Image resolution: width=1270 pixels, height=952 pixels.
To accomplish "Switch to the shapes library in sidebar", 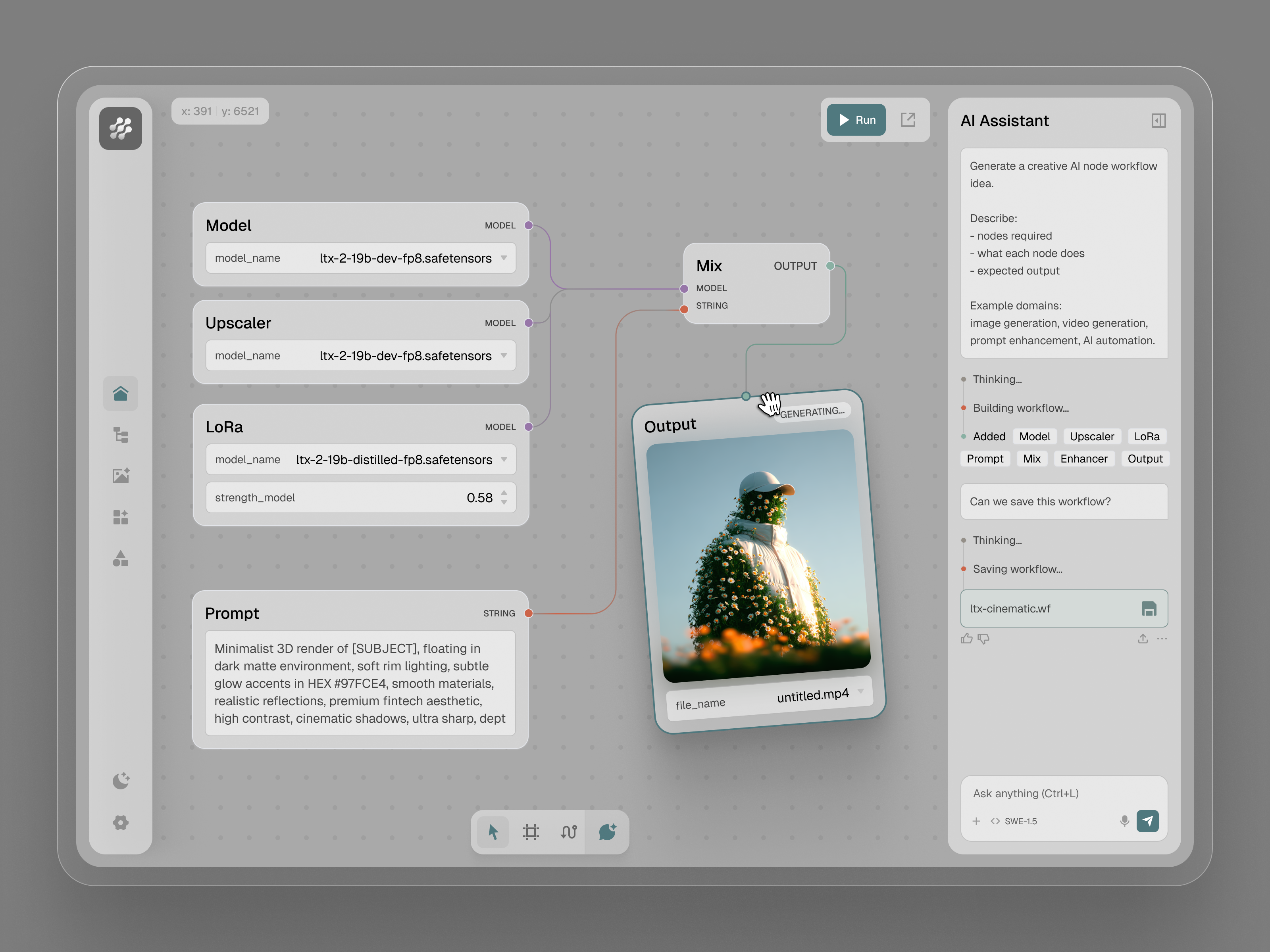I will point(121,559).
